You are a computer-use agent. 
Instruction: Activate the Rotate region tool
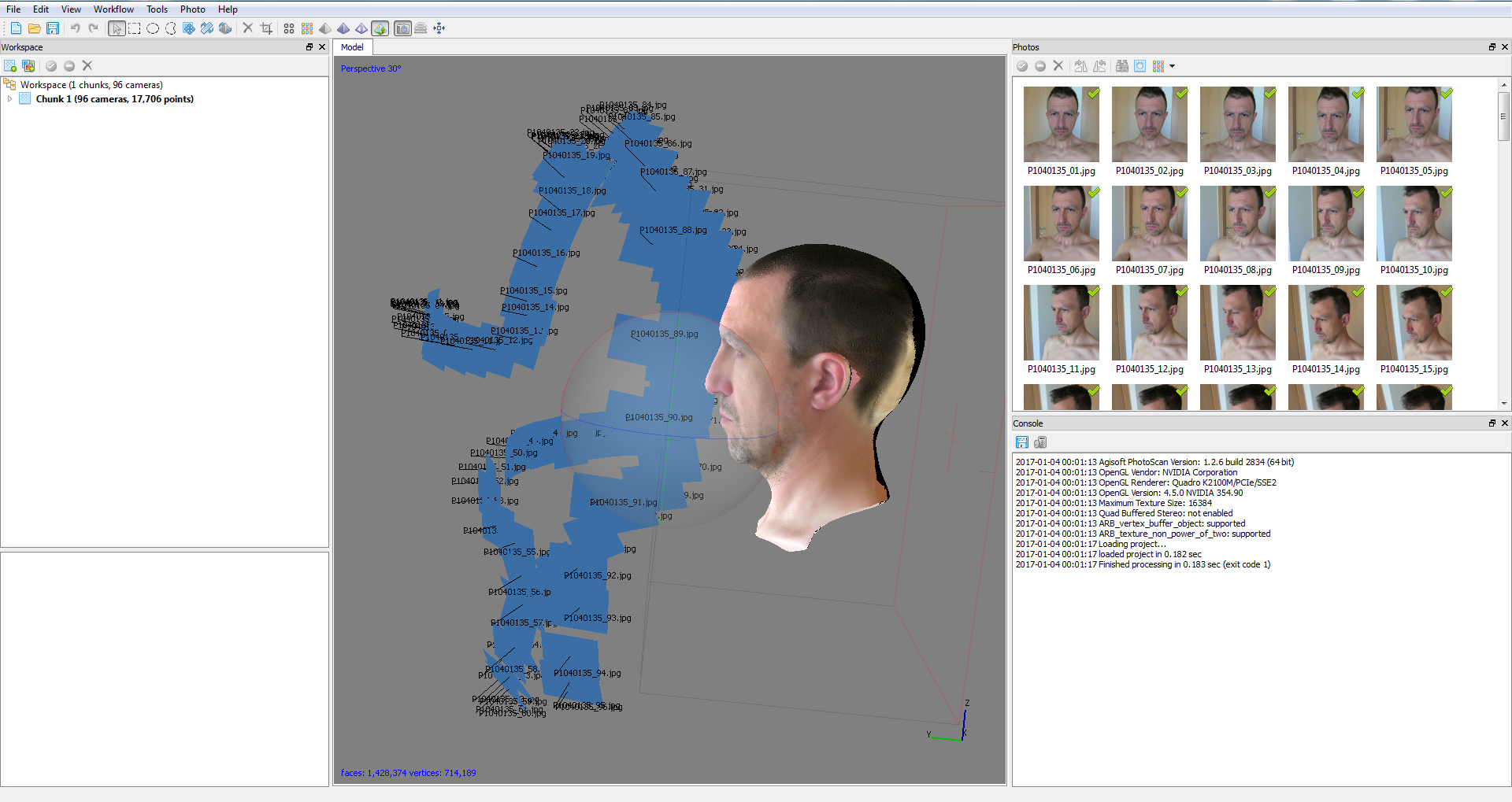(225, 28)
